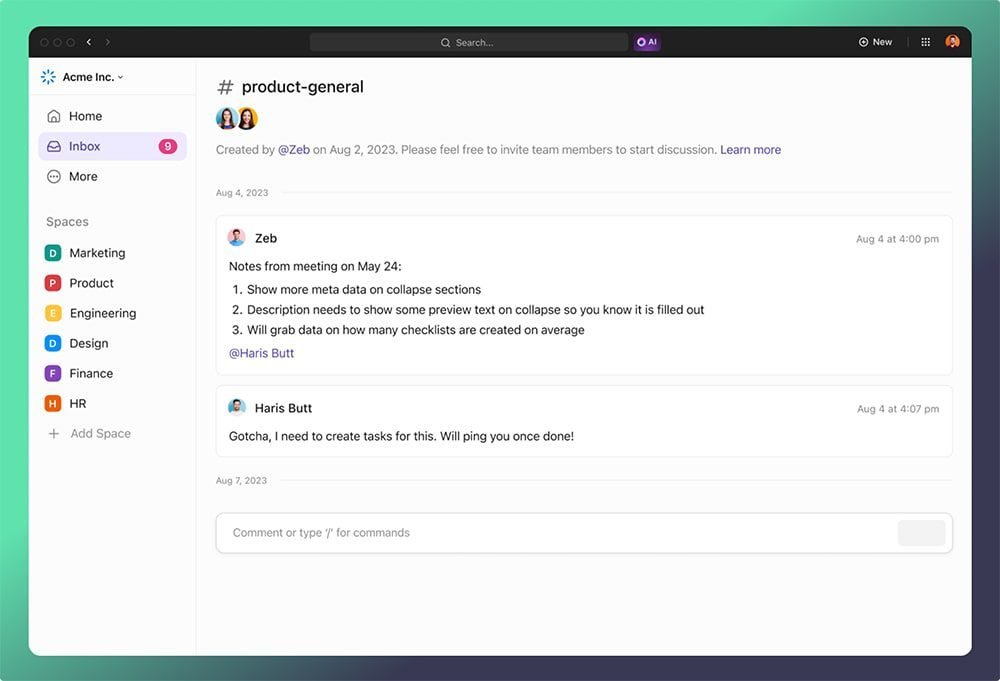The width and height of the screenshot is (1000, 681).
Task: Open the apps grid icon
Action: (x=925, y=42)
